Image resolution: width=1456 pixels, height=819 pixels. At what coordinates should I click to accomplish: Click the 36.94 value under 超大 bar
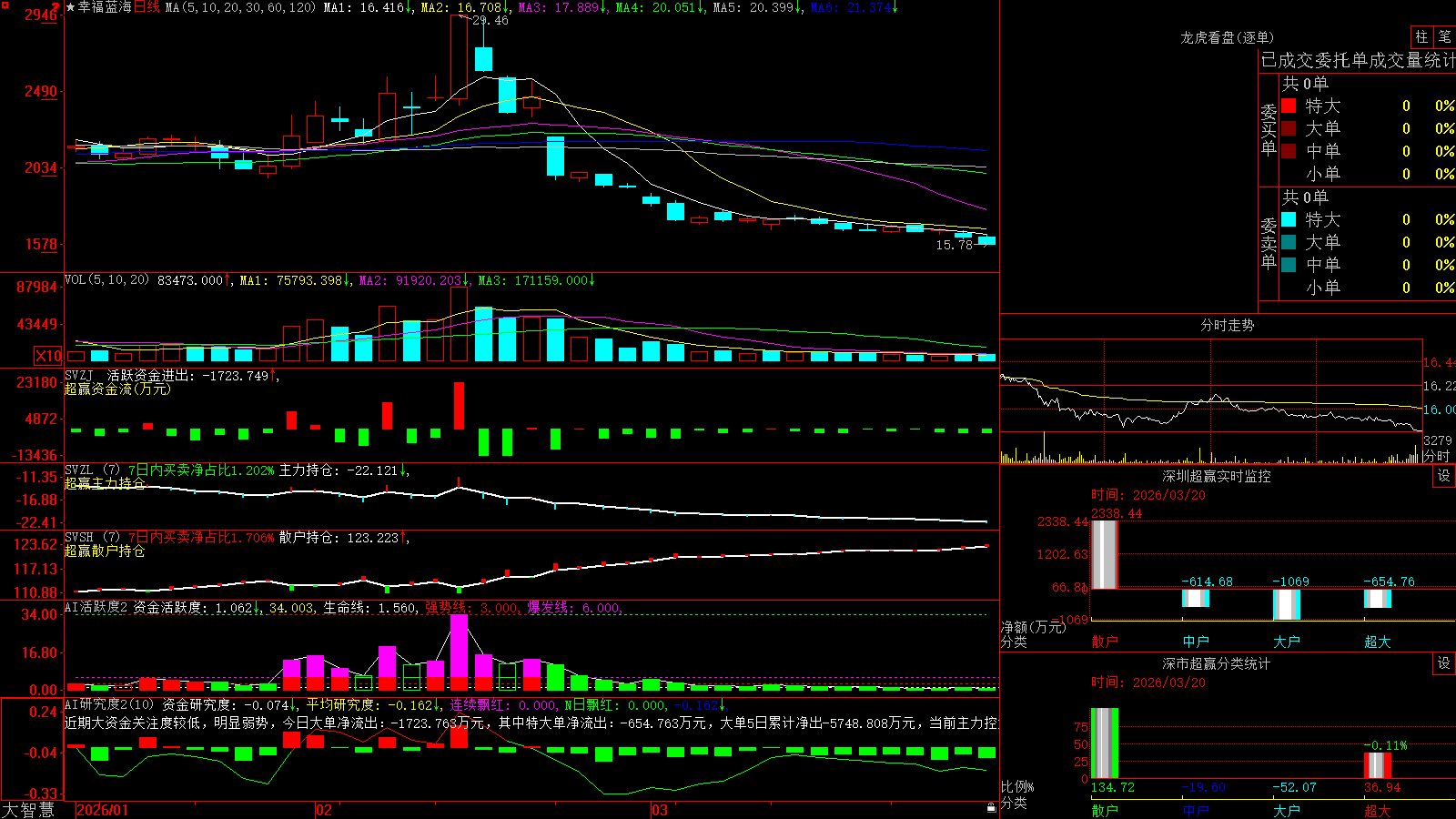pyautogui.click(x=1382, y=787)
